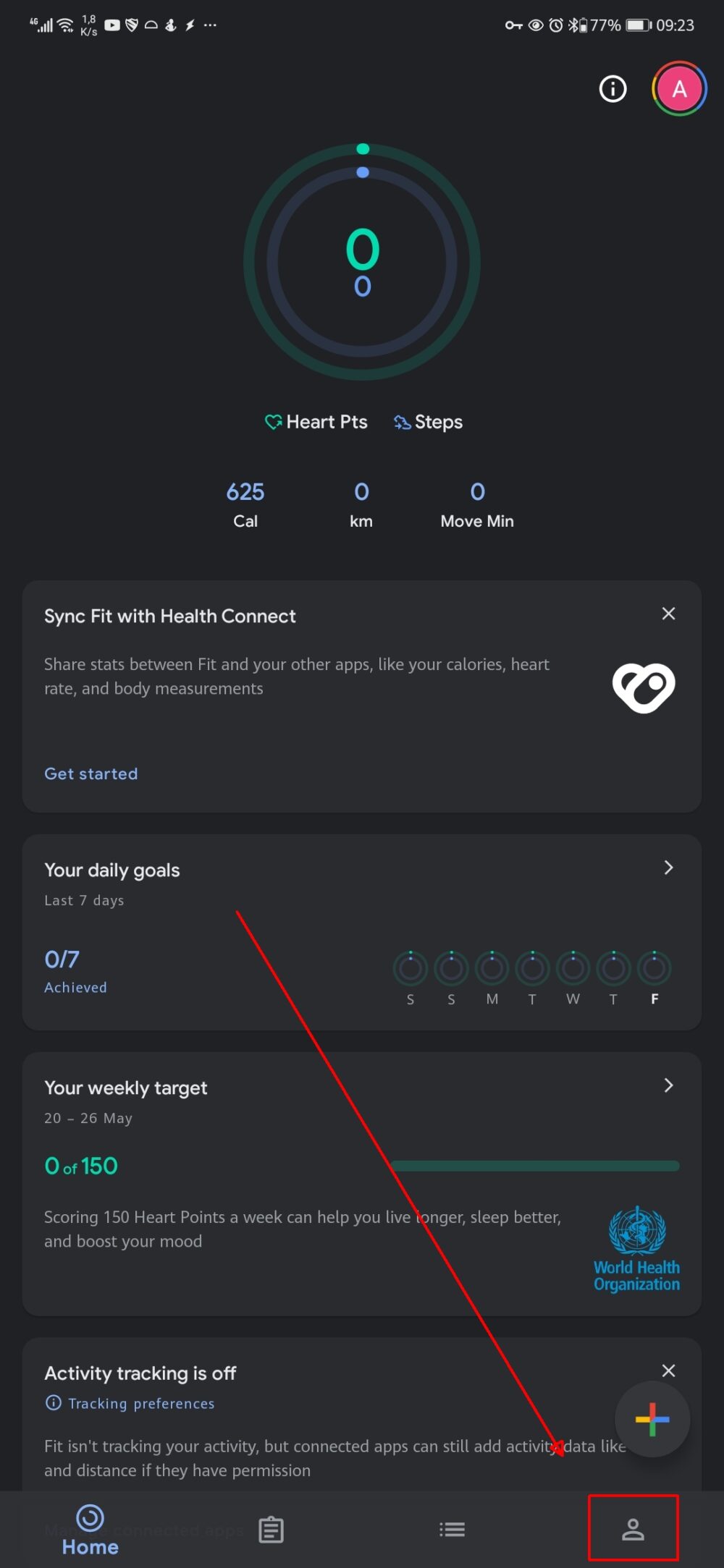The image size is (724, 1568).
Task: Dismiss the Sync Fit with Health Connect card
Action: 668,613
